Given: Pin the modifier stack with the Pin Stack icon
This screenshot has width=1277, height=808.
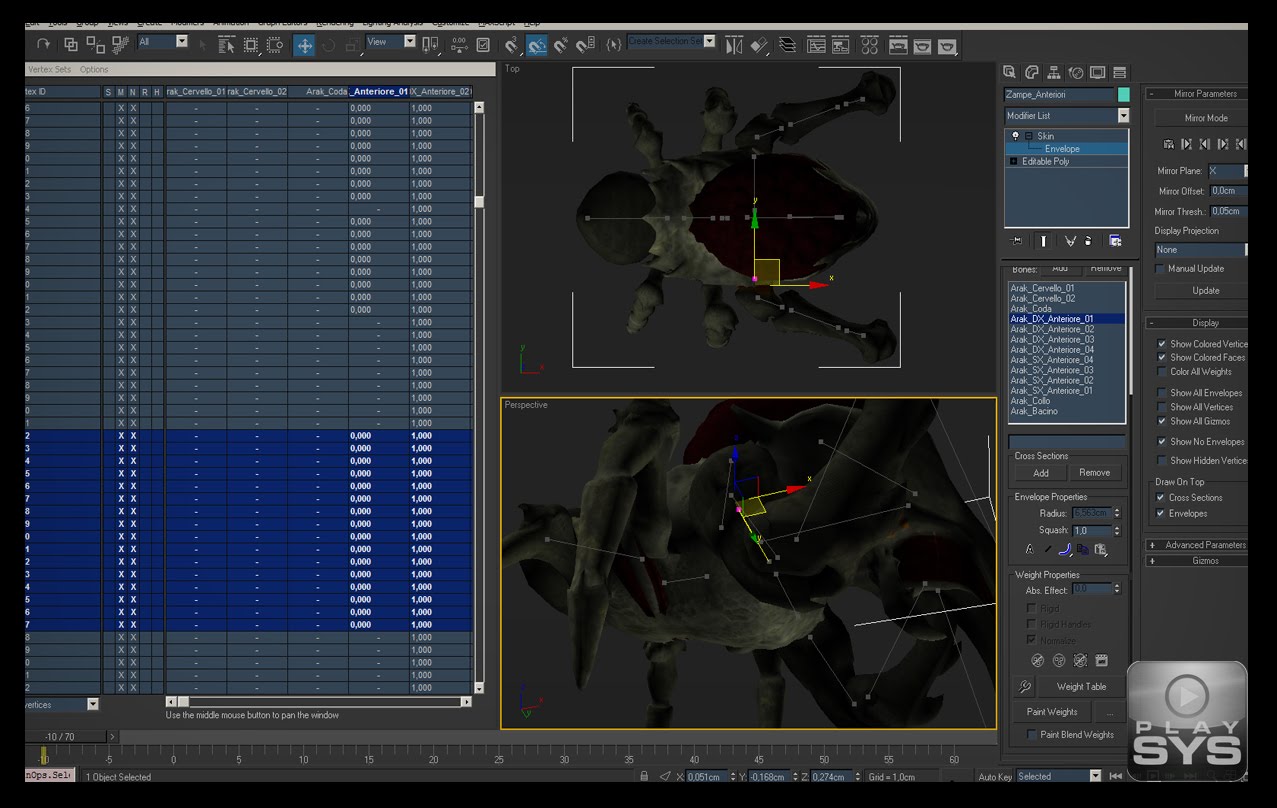Looking at the screenshot, I should coord(1016,241).
